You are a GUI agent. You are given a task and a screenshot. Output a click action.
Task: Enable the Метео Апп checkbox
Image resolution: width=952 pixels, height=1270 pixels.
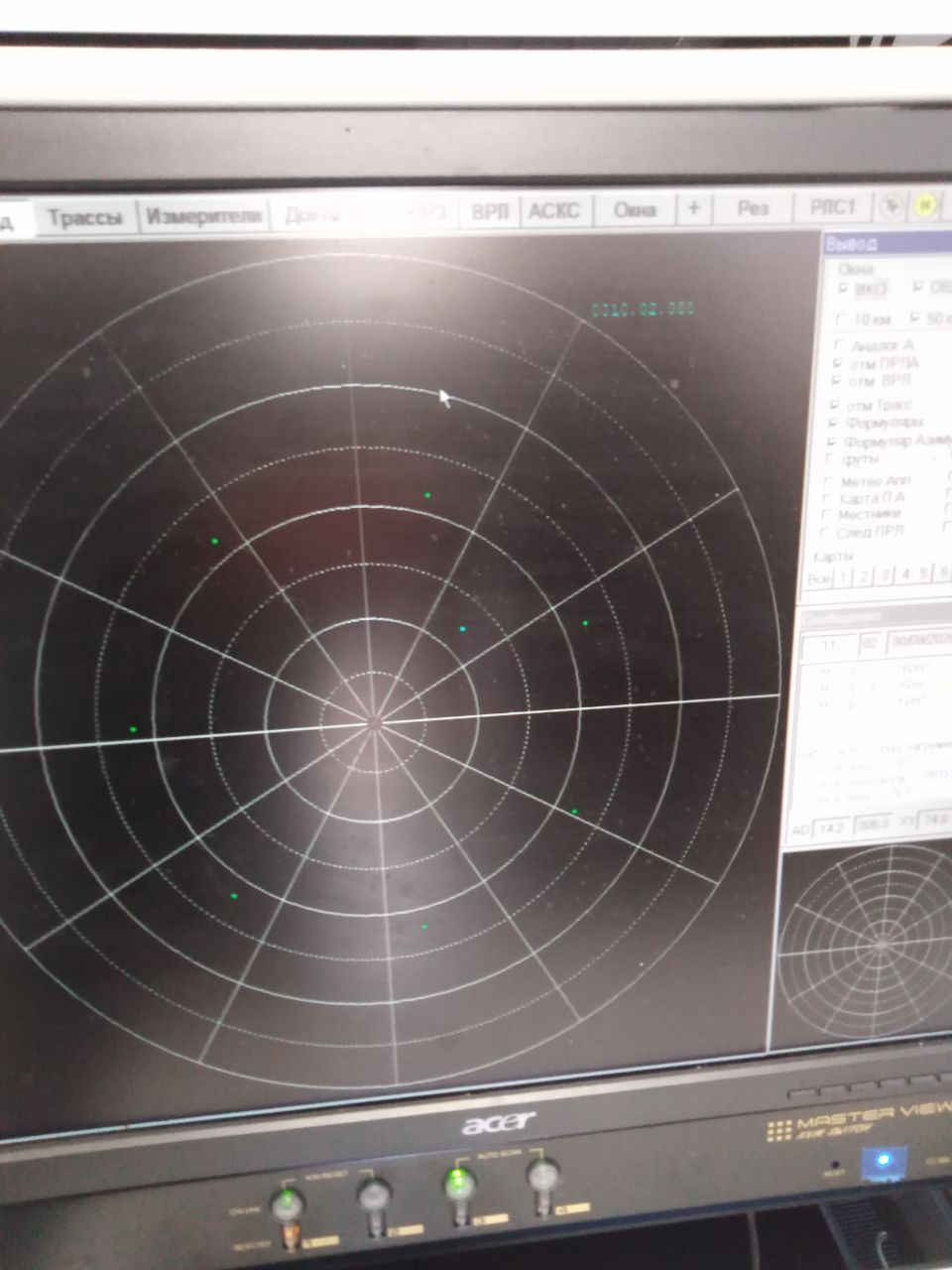(829, 481)
